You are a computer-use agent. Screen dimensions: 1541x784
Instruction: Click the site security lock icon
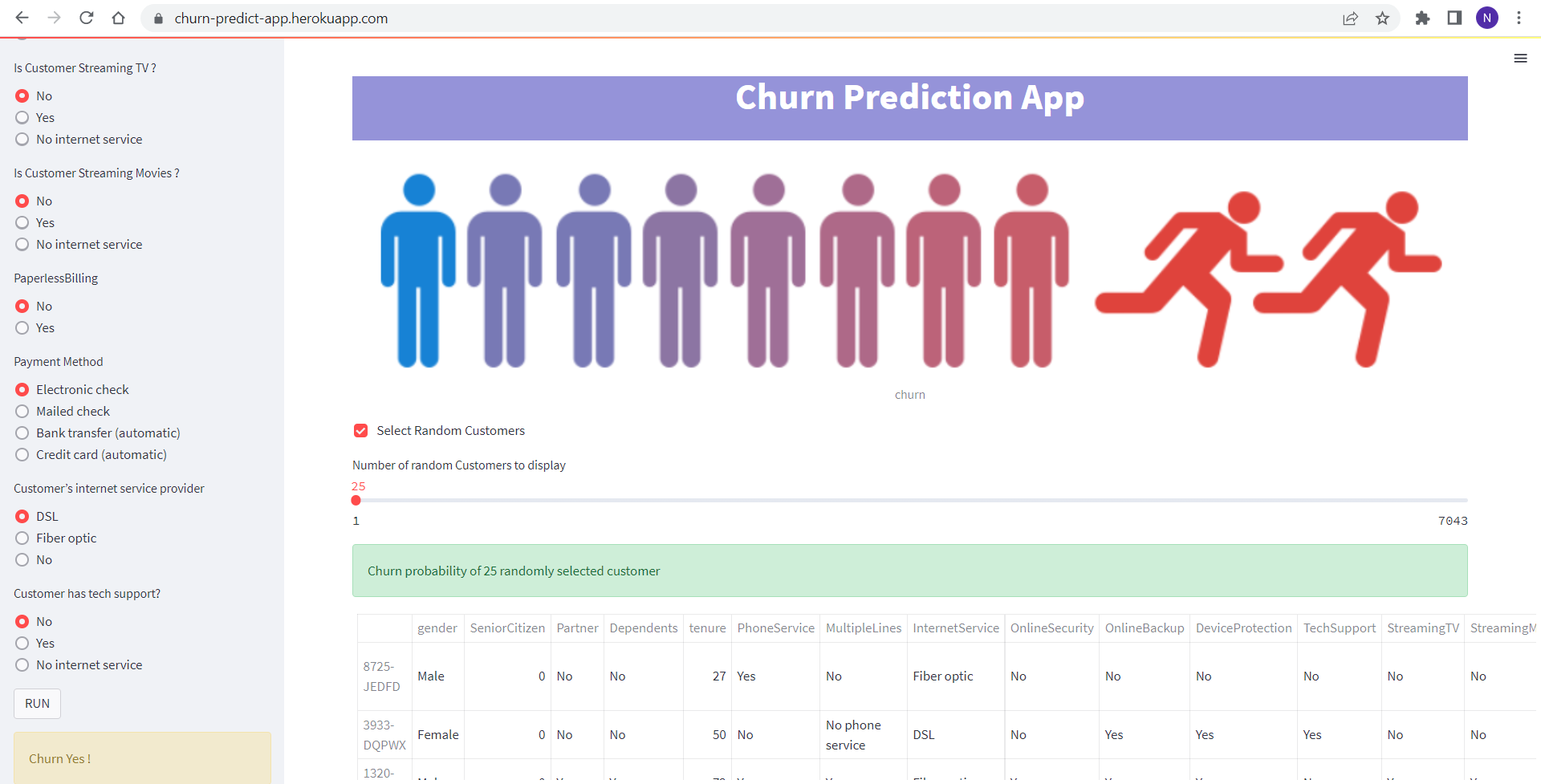(x=158, y=18)
